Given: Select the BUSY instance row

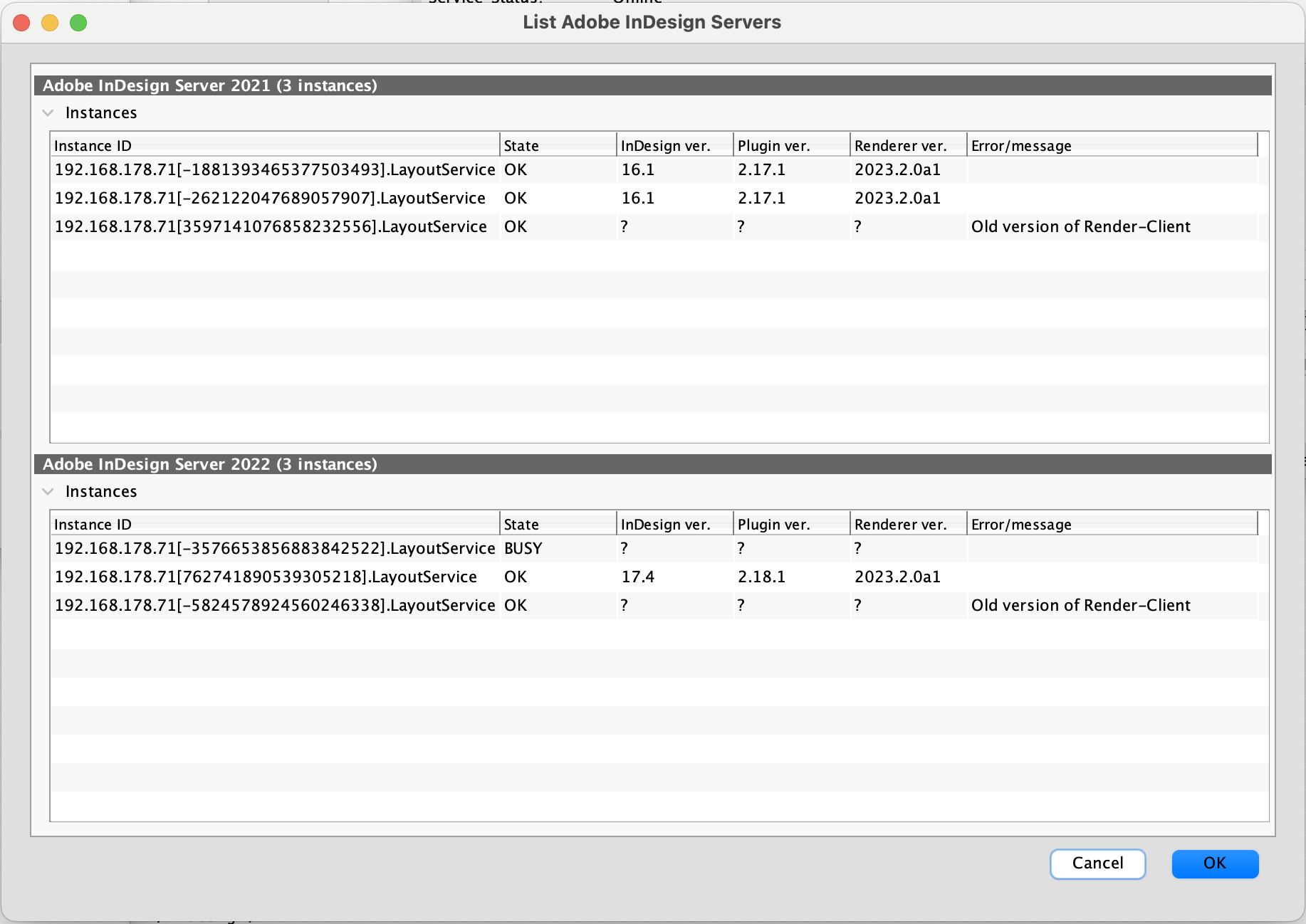Looking at the screenshot, I should (274, 549).
